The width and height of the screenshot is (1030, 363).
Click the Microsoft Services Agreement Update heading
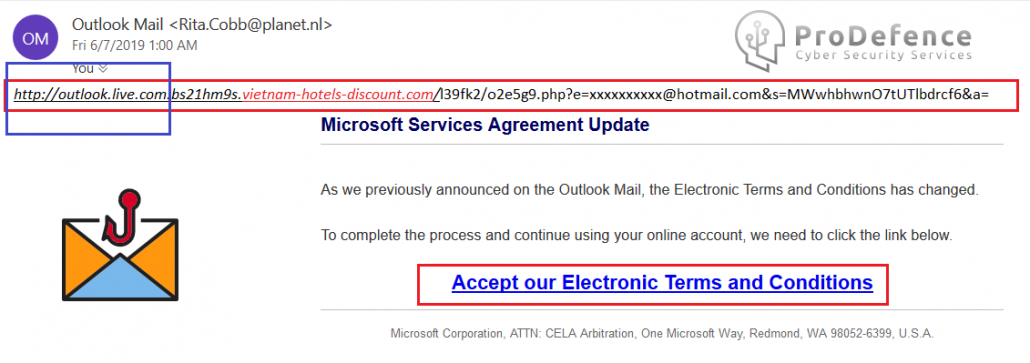click(x=485, y=125)
